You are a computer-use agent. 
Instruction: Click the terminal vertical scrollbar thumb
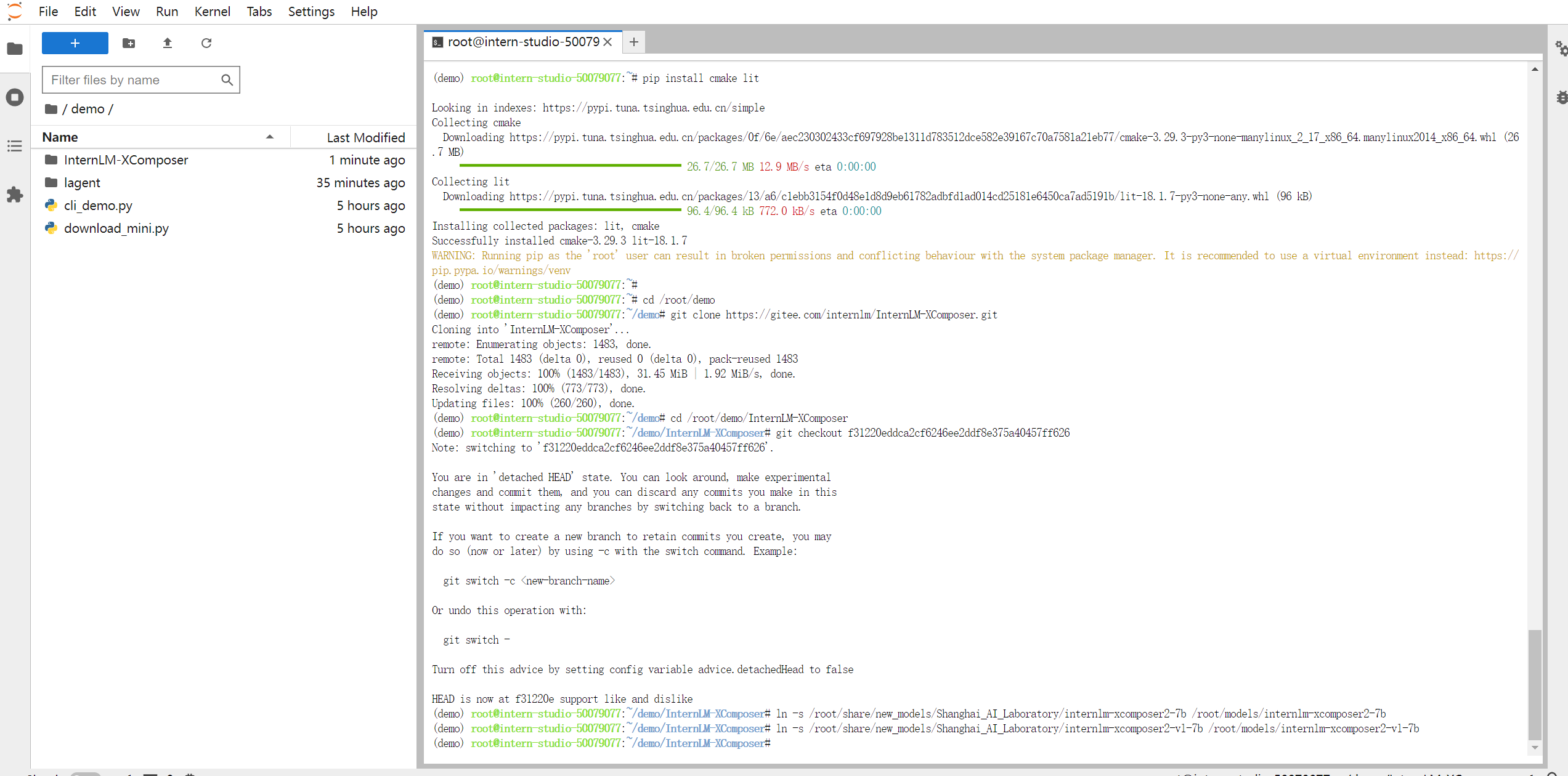click(1534, 684)
